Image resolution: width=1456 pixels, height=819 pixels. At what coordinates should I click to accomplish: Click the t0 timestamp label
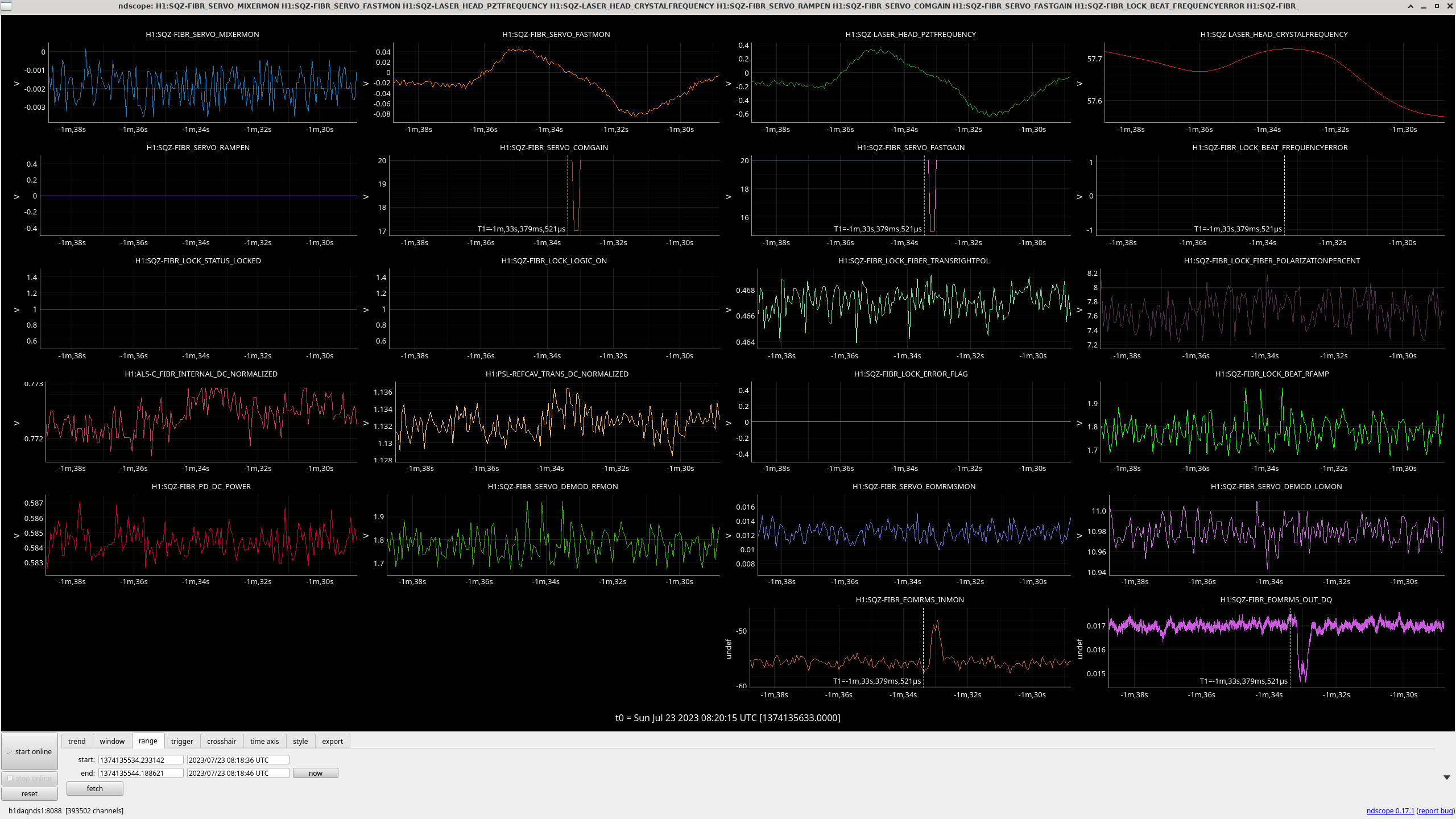727,718
